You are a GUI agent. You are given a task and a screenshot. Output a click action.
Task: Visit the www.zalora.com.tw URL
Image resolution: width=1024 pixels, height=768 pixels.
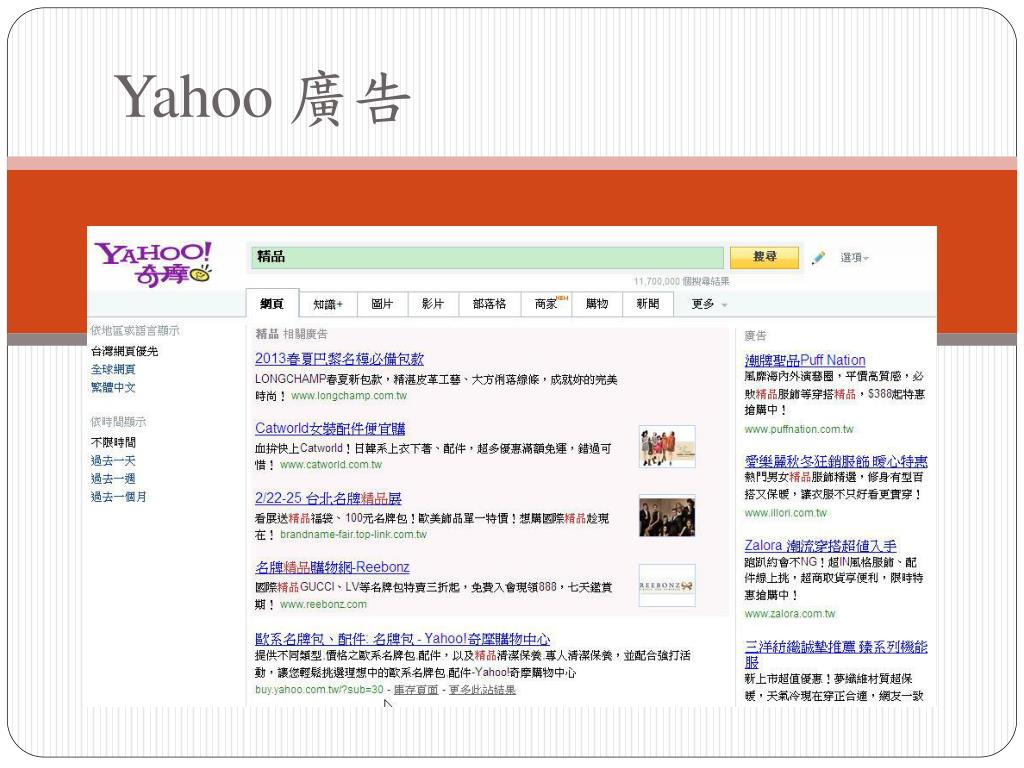[x=790, y=614]
